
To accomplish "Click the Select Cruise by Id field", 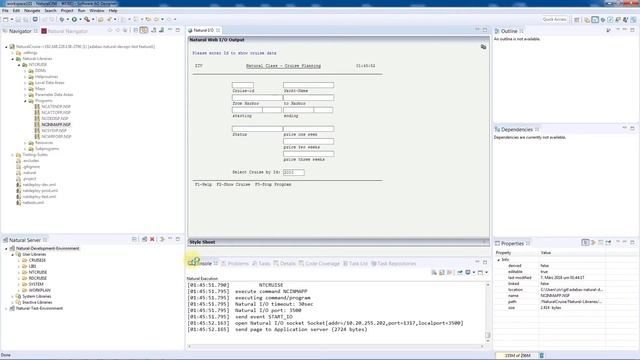I will (x=294, y=172).
